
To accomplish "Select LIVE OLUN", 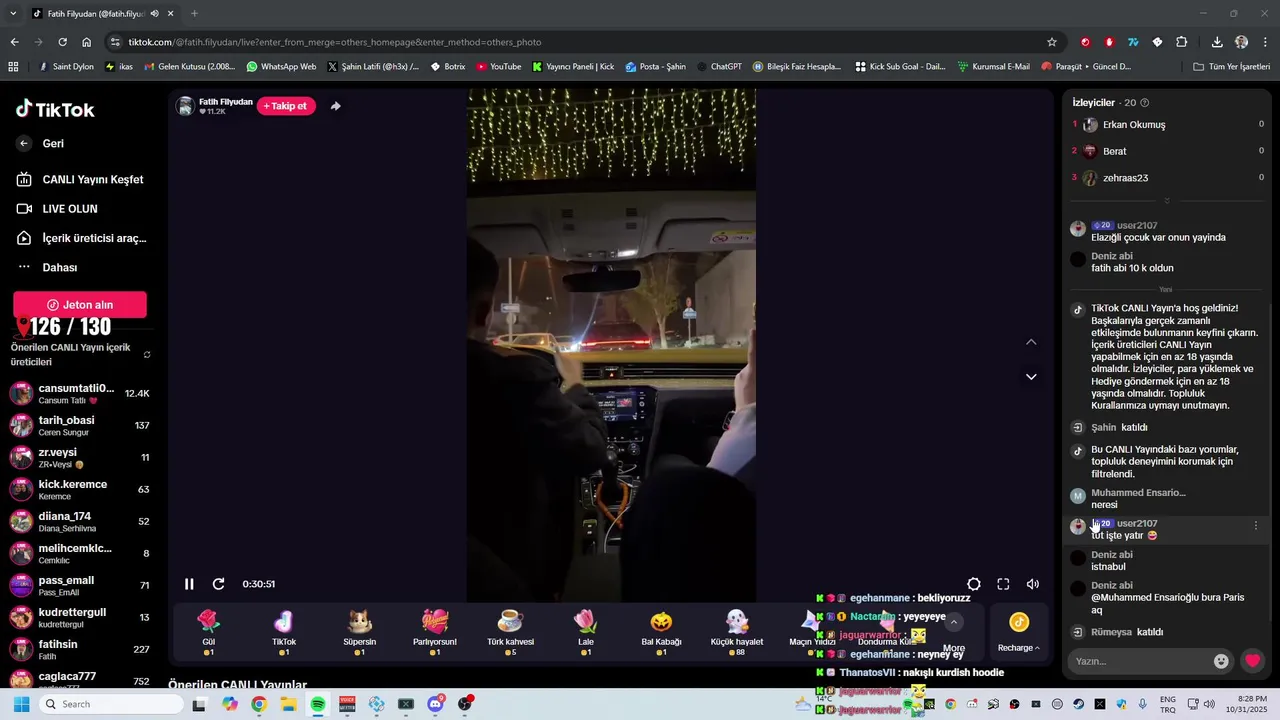I will [x=57, y=209].
